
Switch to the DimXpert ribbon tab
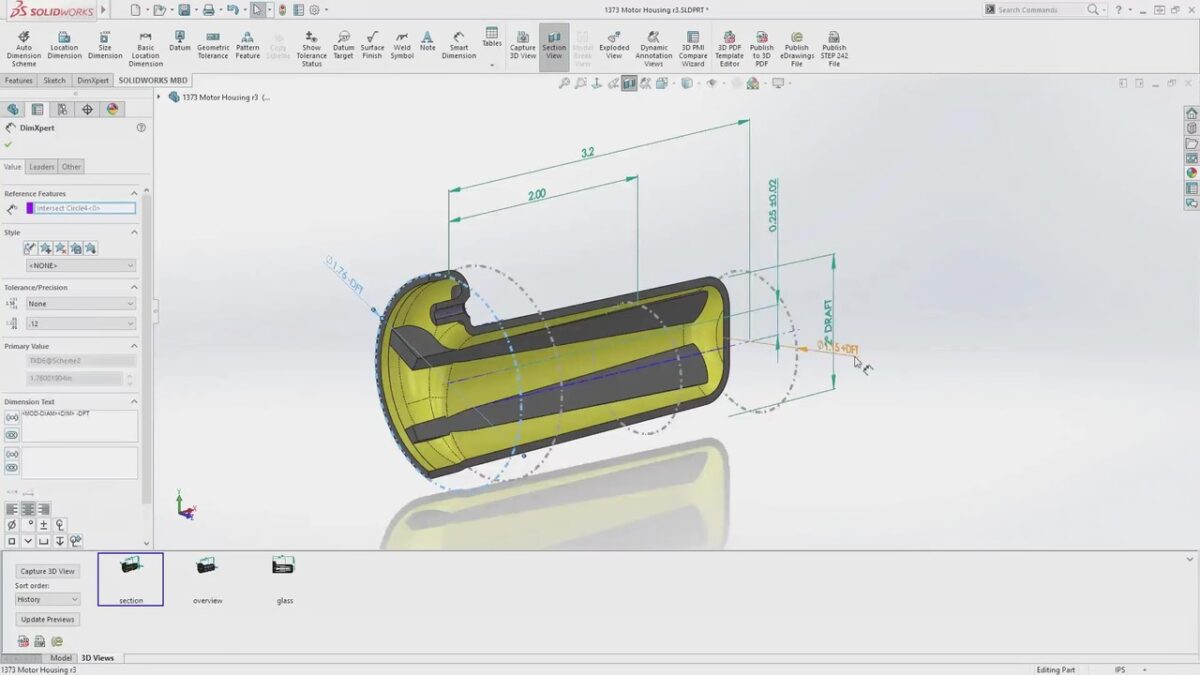93,81
